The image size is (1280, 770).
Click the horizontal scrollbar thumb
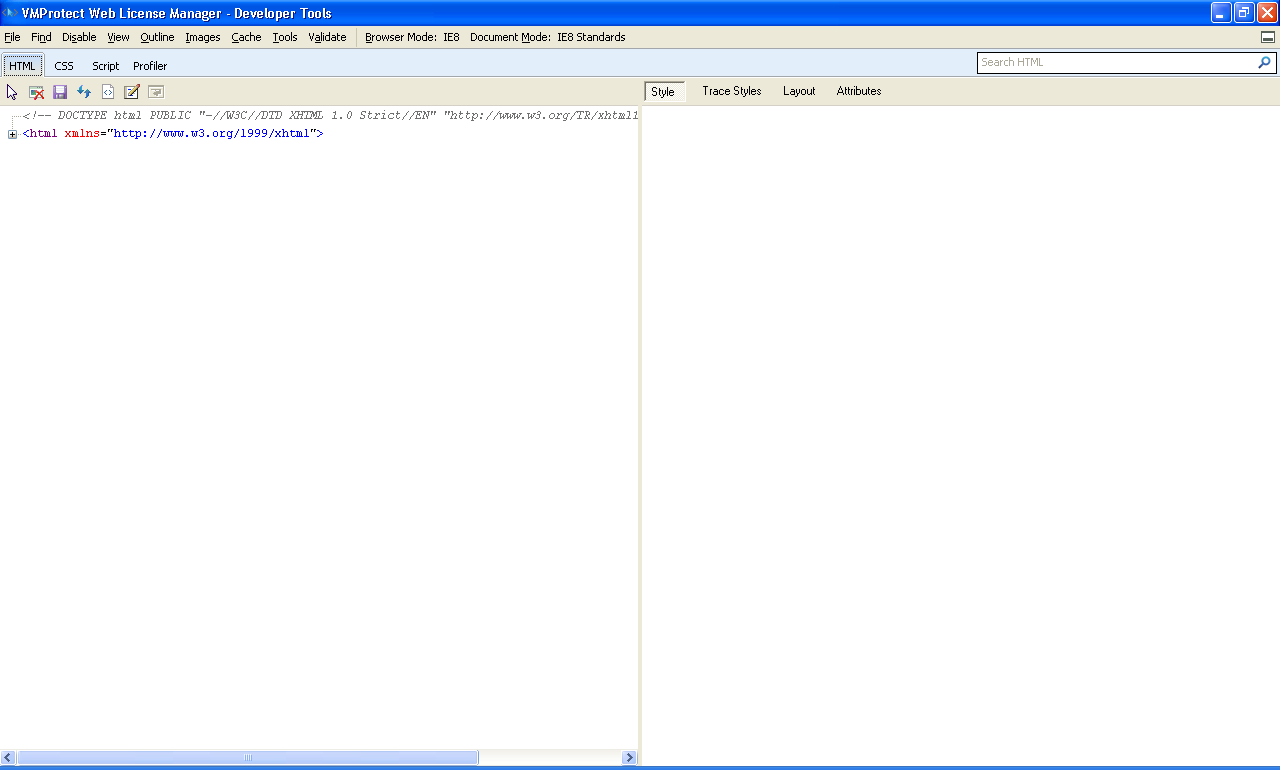[x=248, y=758]
